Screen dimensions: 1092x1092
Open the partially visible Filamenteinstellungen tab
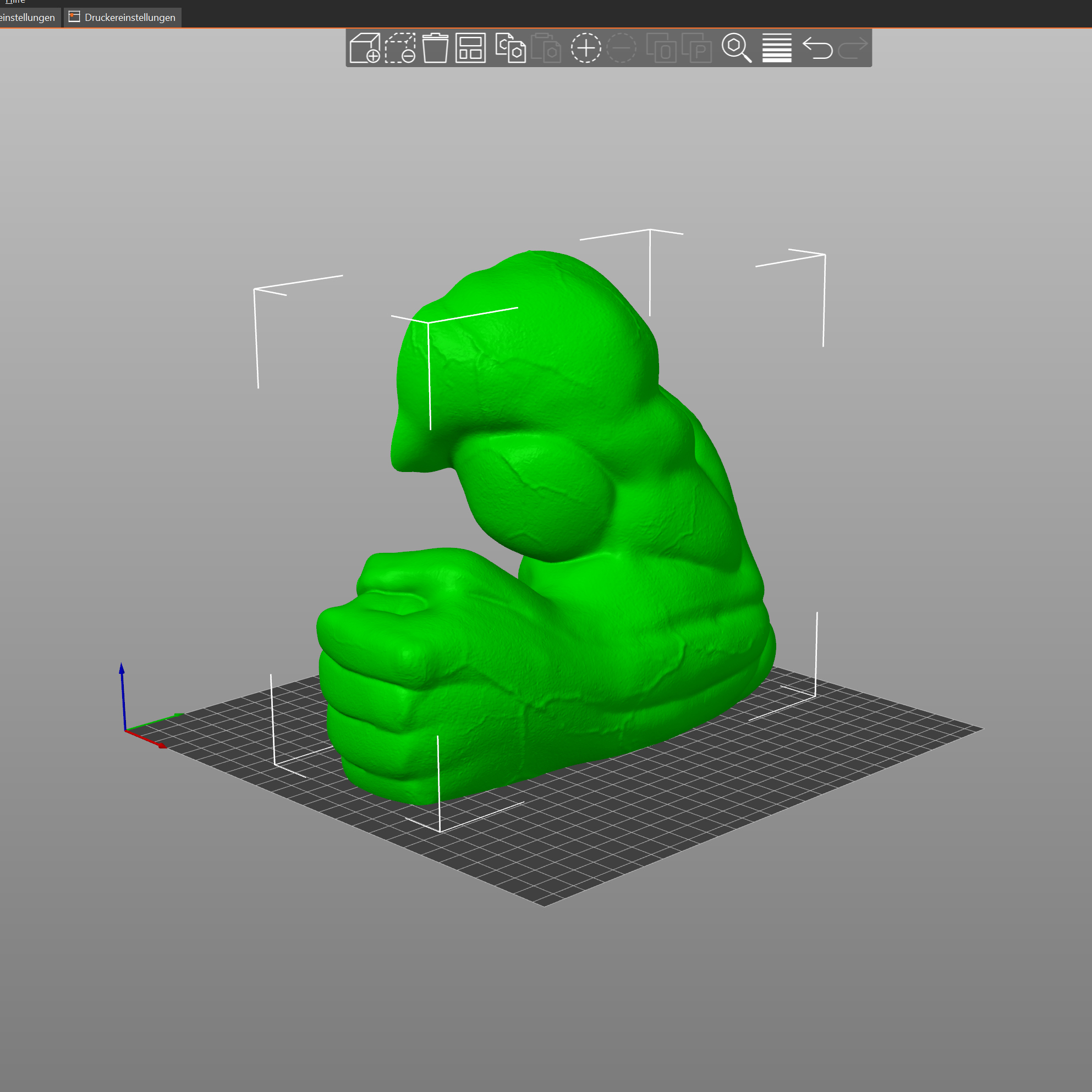click(x=28, y=18)
